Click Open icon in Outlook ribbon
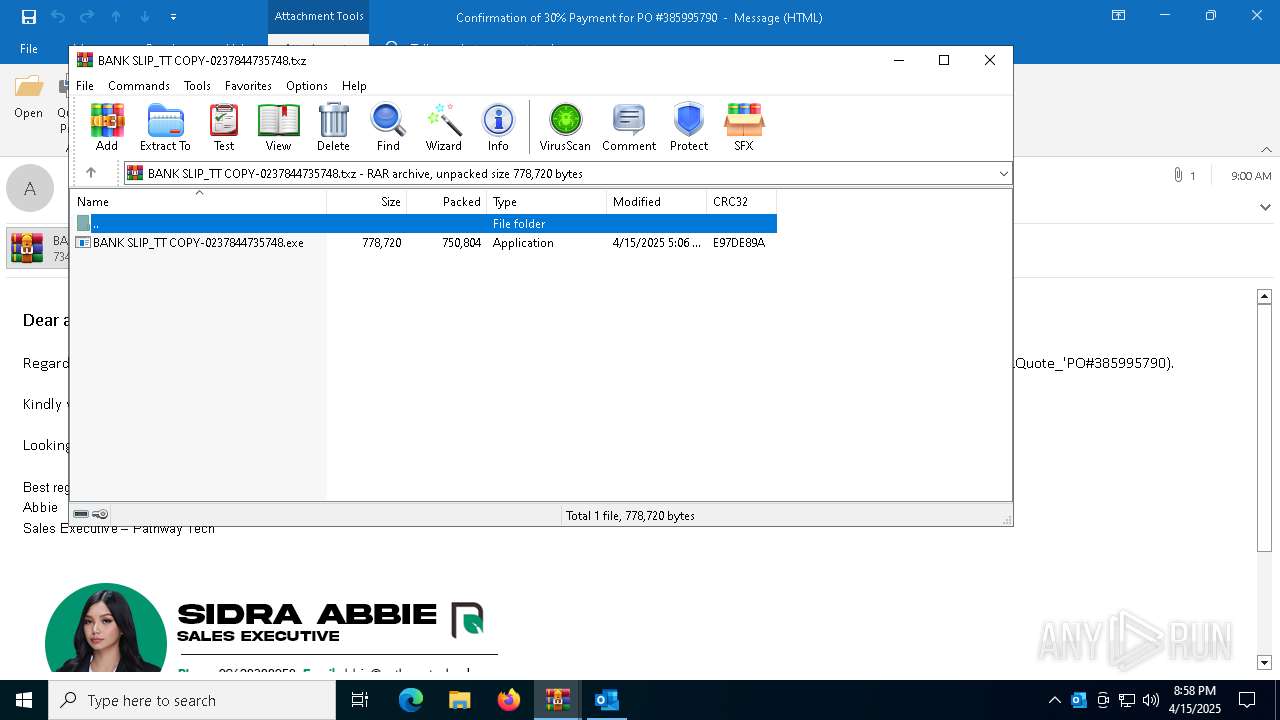 point(28,98)
